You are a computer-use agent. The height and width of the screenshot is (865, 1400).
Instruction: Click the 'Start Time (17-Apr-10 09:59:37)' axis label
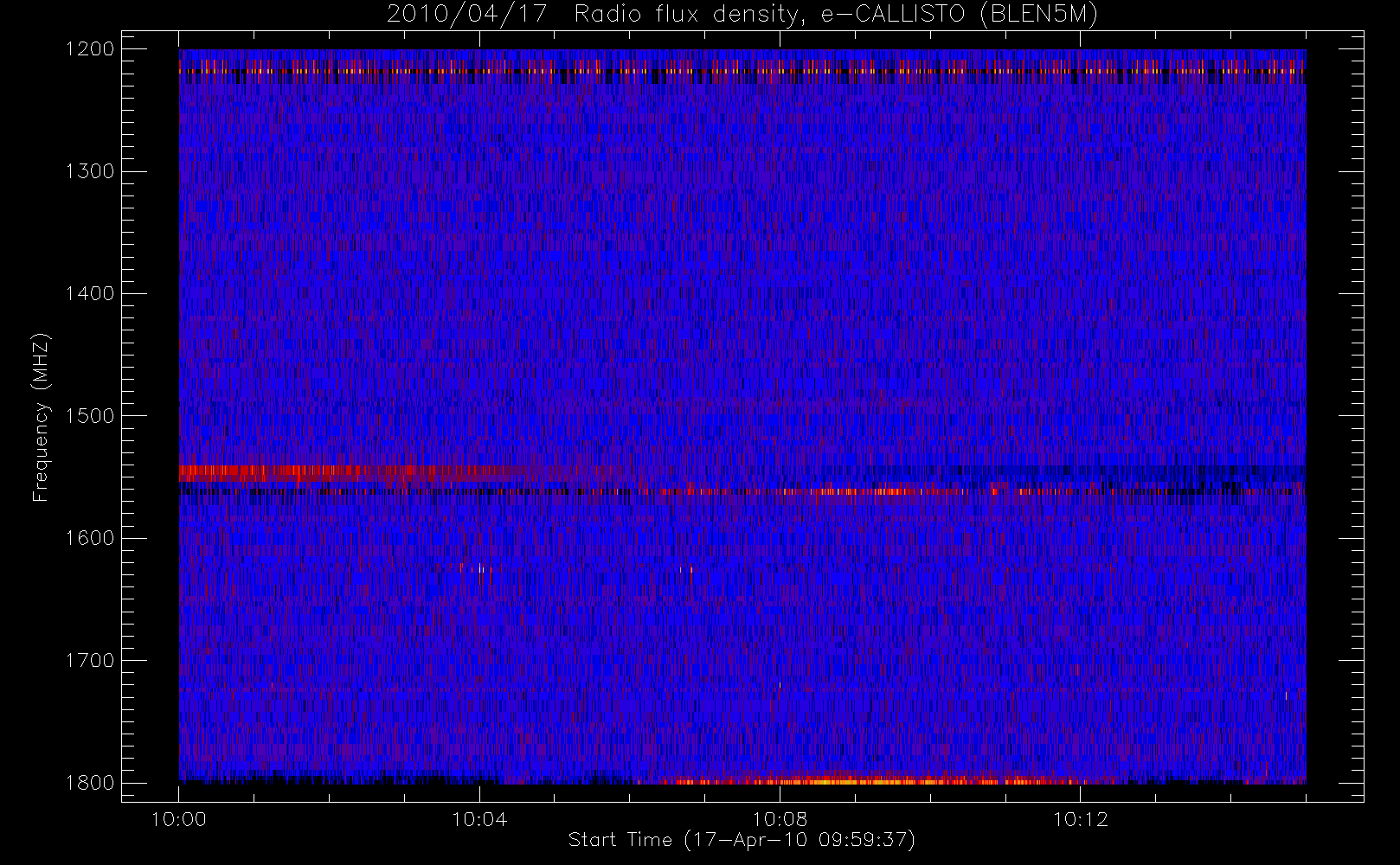(742, 840)
